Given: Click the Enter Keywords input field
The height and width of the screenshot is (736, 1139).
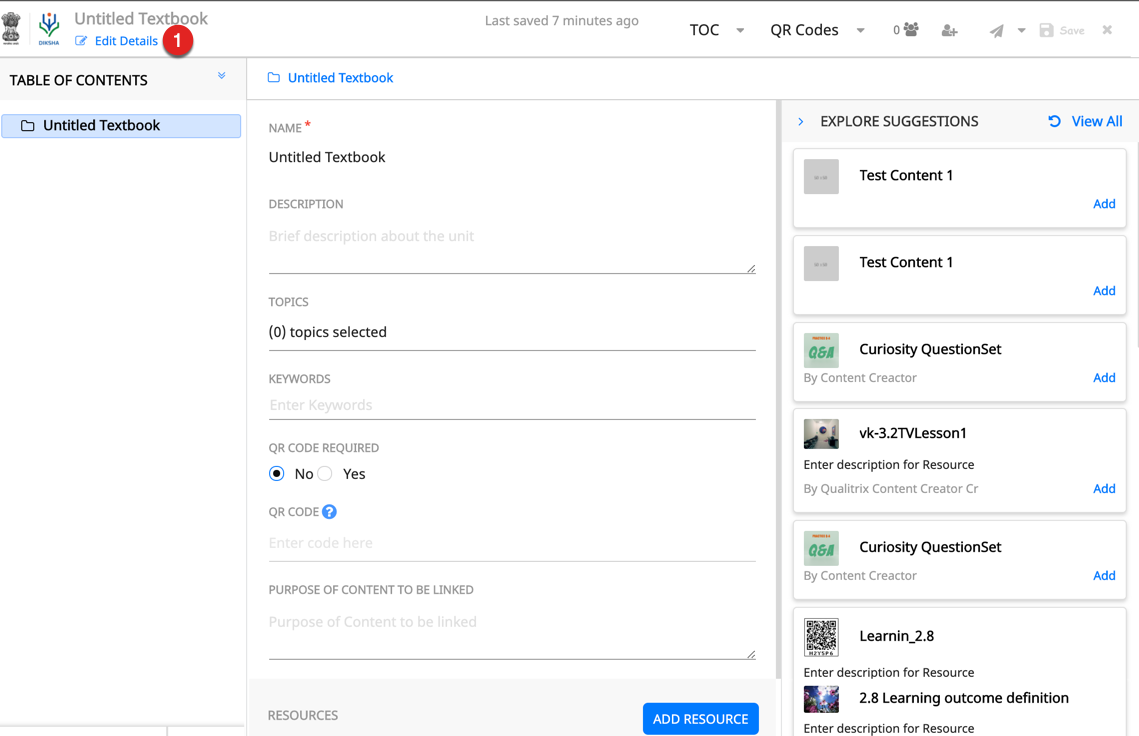Looking at the screenshot, I should coord(511,405).
